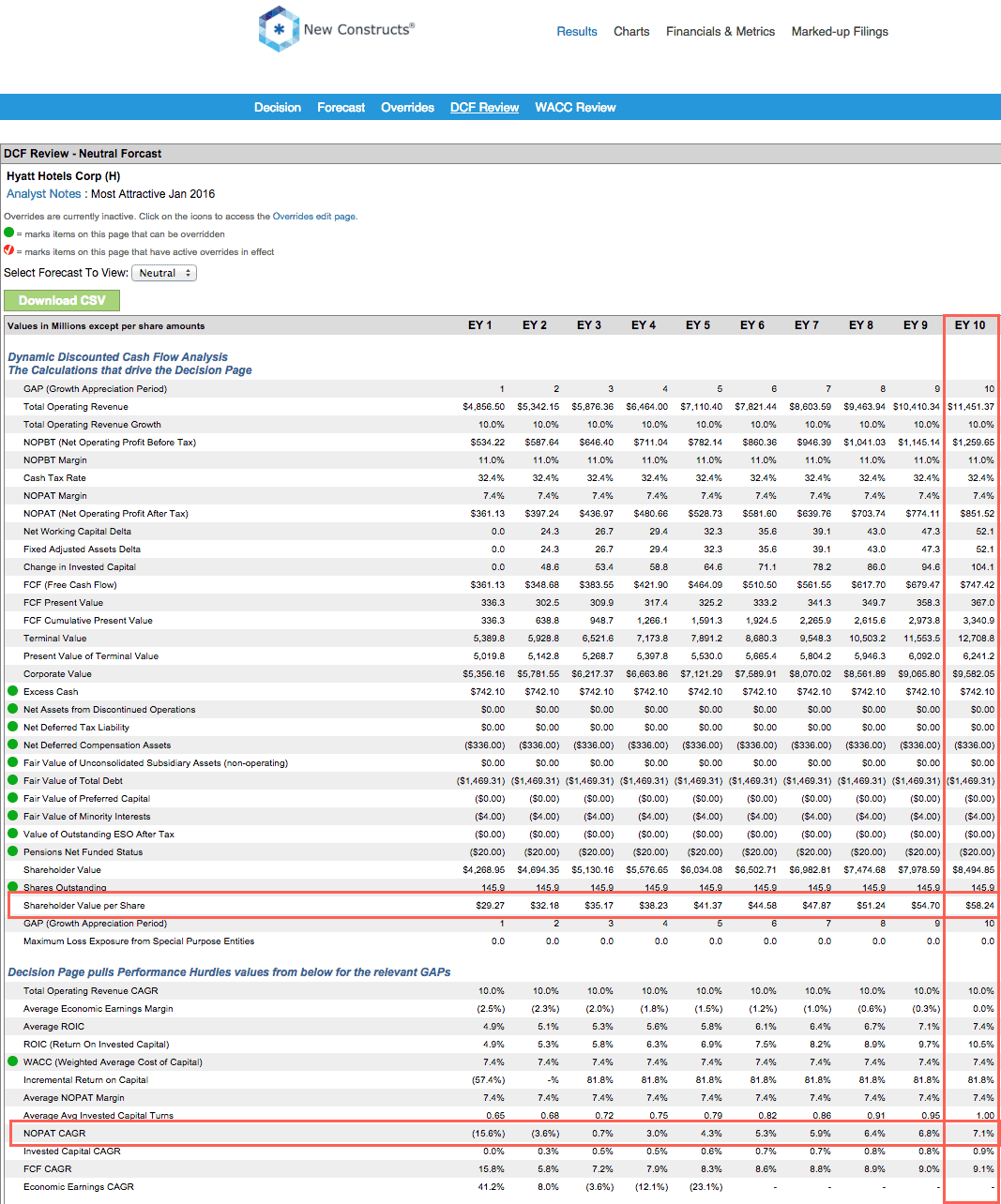Screen dimensions: 1001x1204
Task: Click Incremental Return on Capital row label
Action: coord(85,1079)
